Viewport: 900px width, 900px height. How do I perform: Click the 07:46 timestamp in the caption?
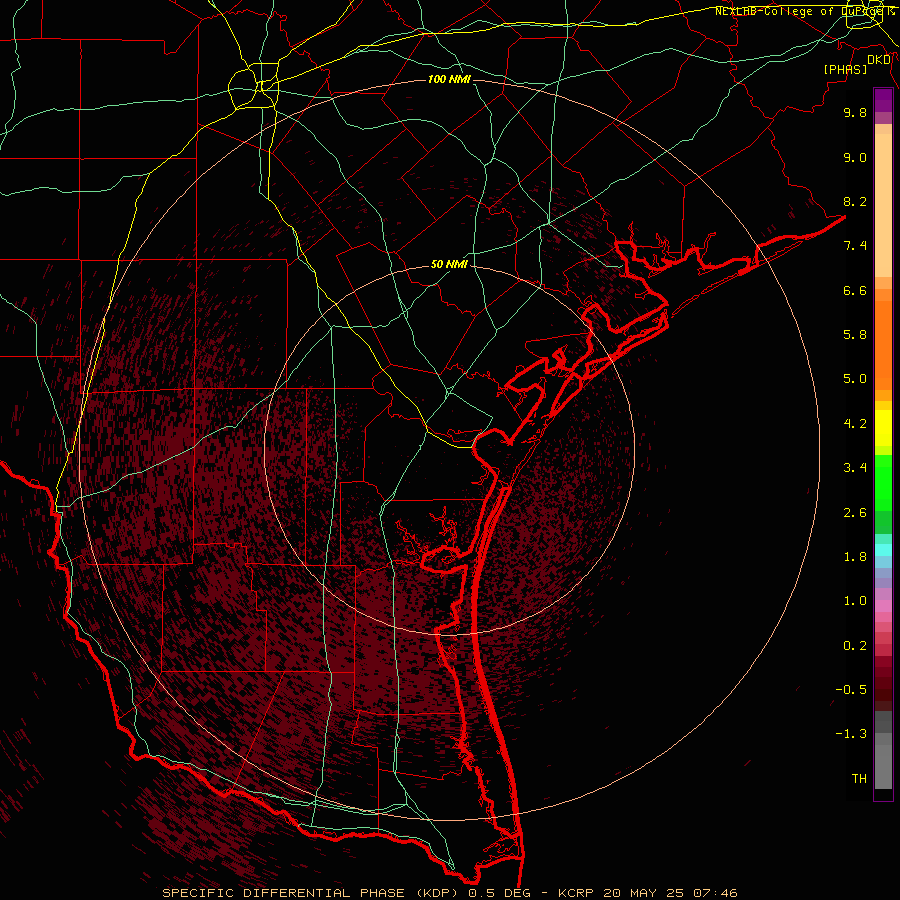point(715,893)
